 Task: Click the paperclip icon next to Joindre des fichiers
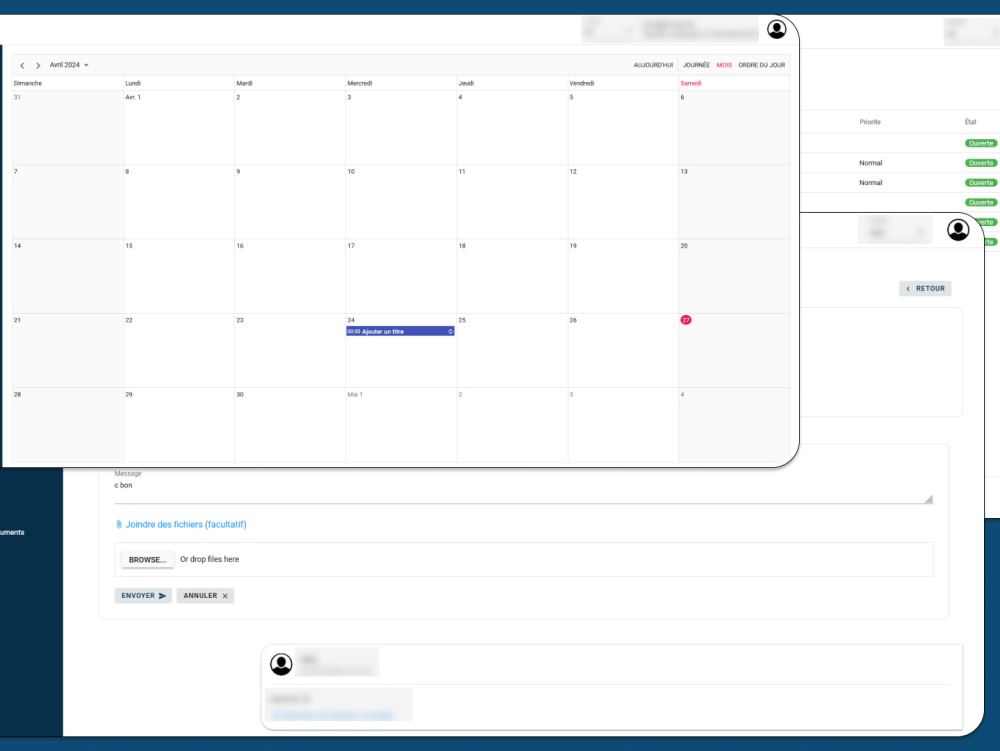119,525
